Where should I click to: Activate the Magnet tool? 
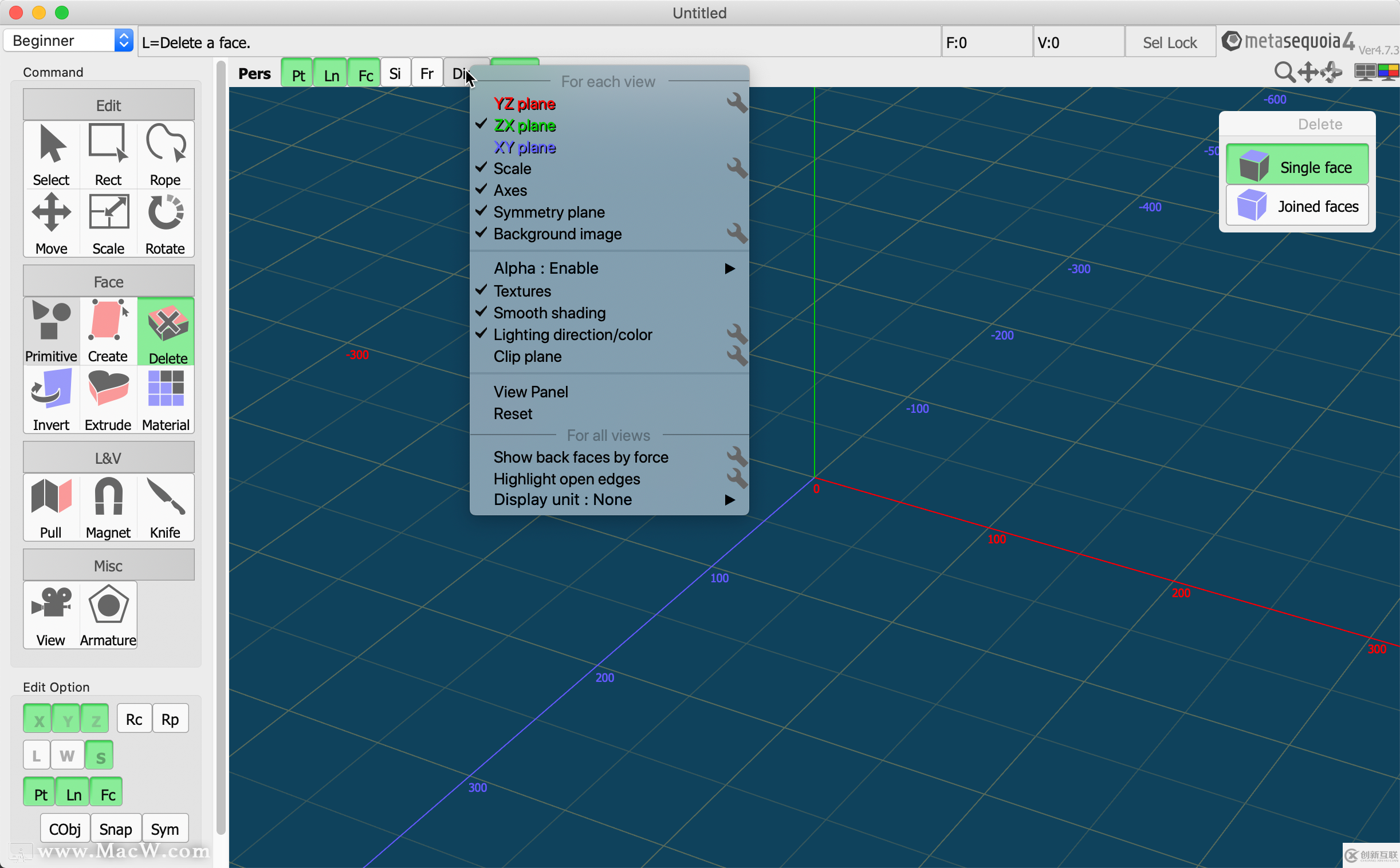[x=108, y=507]
